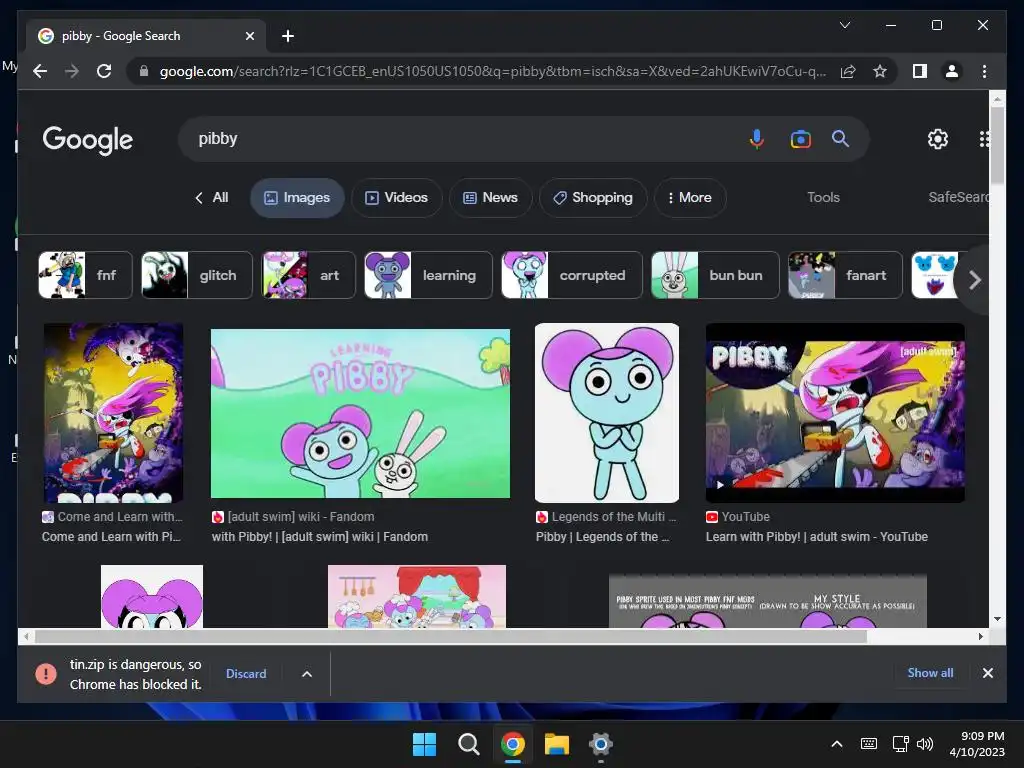Select the Images tab
1024x768 pixels.
(x=297, y=198)
